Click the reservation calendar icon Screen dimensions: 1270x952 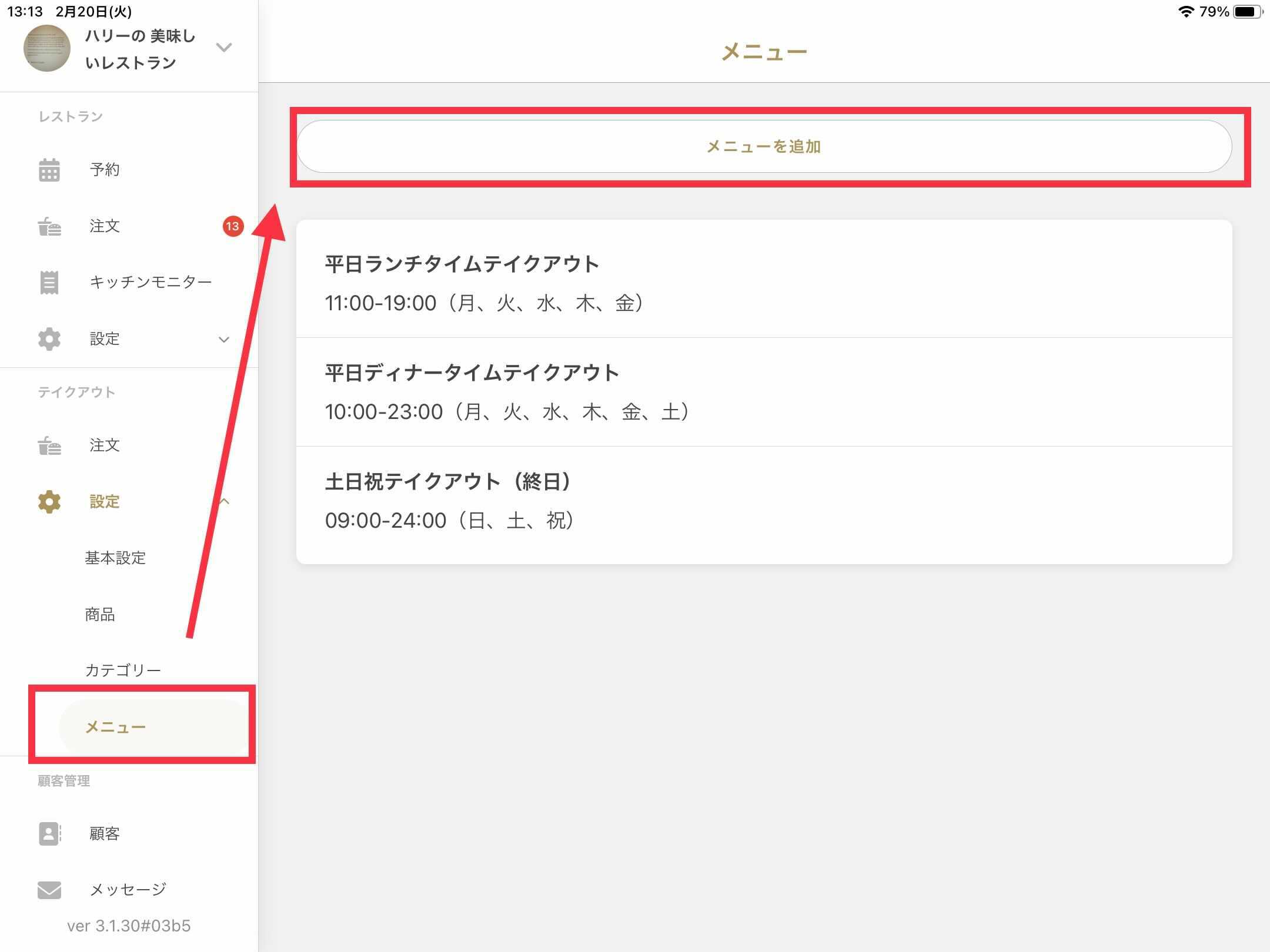click(49, 170)
